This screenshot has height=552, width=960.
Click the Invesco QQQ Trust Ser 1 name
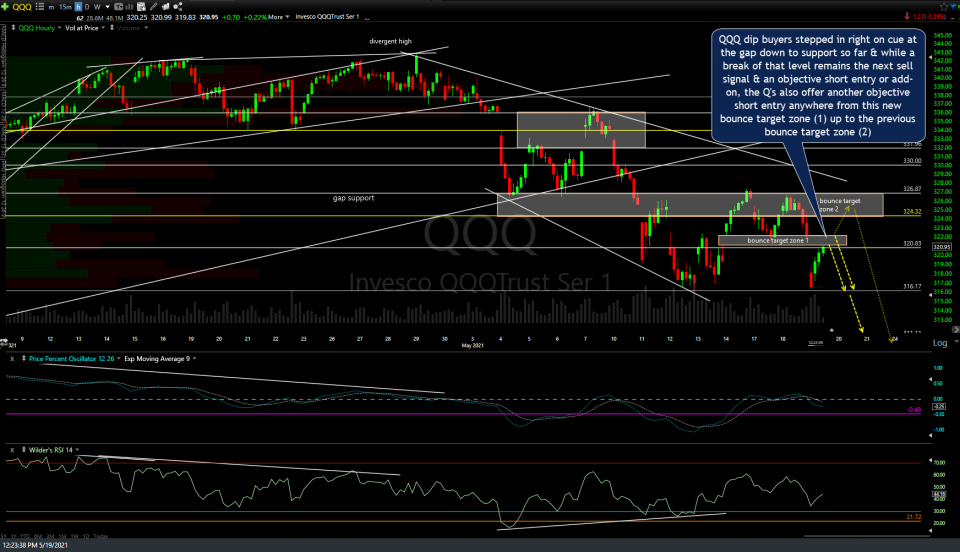tap(328, 17)
